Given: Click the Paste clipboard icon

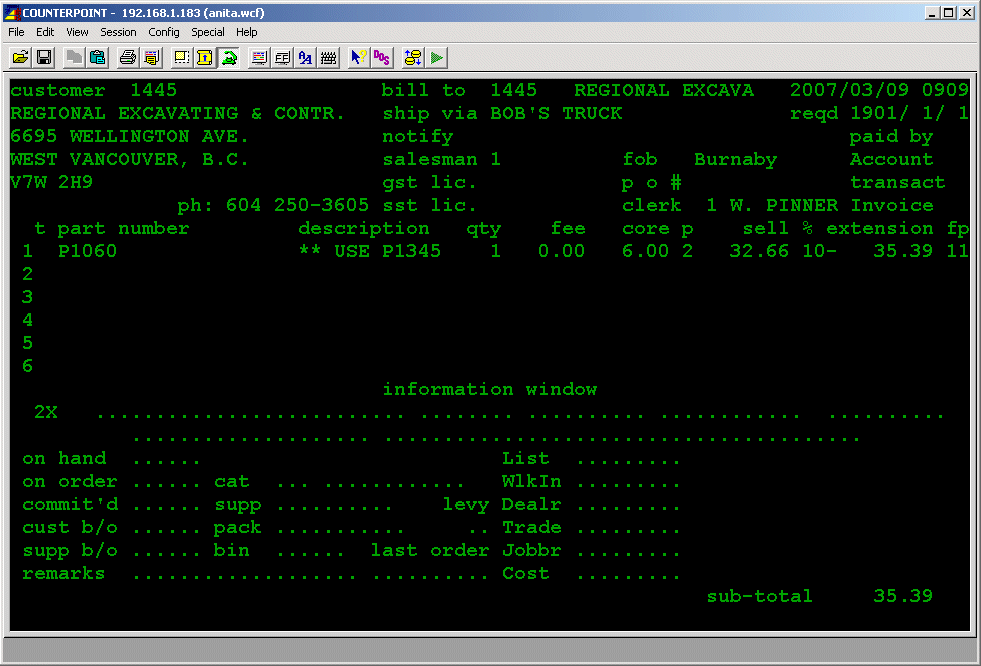Looking at the screenshot, I should 98,58.
